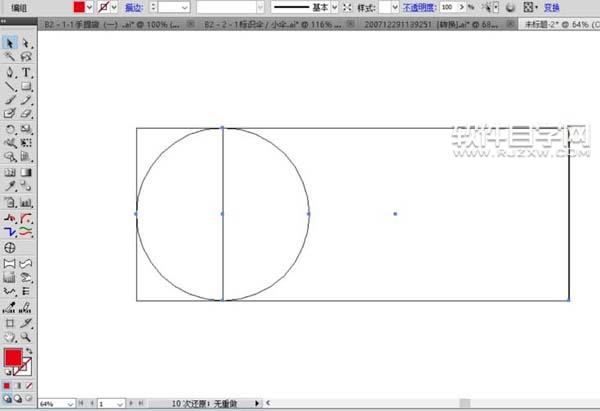The height and width of the screenshot is (411, 600).
Task: Select the Rotate tool
Action: click(10, 129)
